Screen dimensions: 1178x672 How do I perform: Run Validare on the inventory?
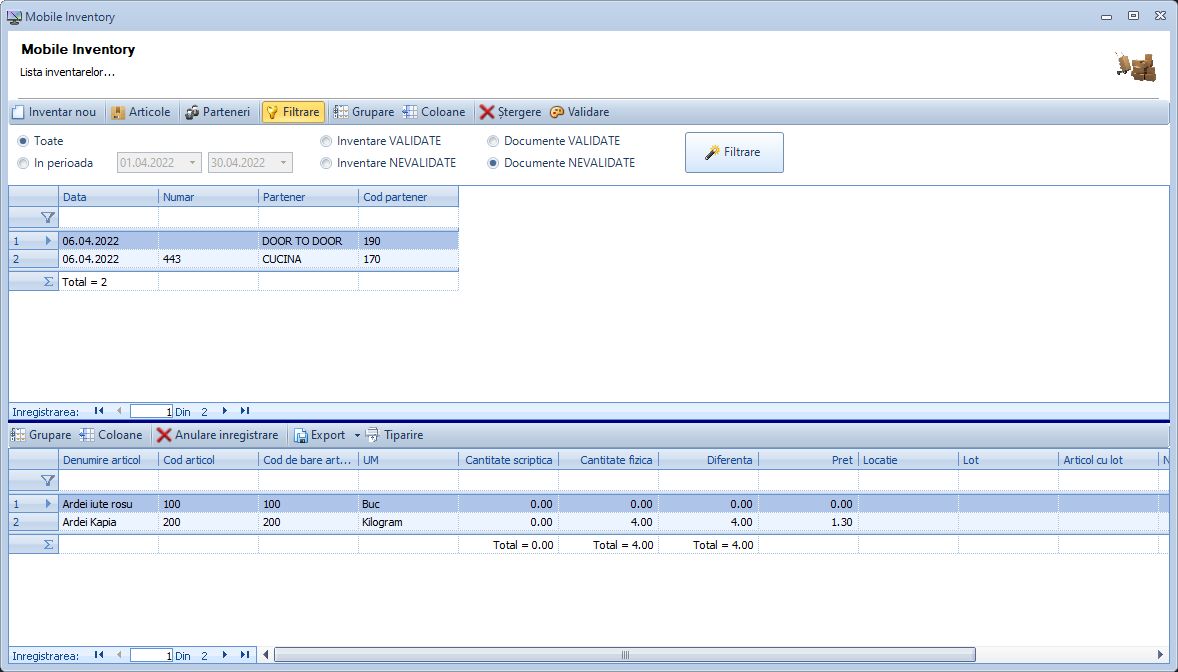point(579,111)
